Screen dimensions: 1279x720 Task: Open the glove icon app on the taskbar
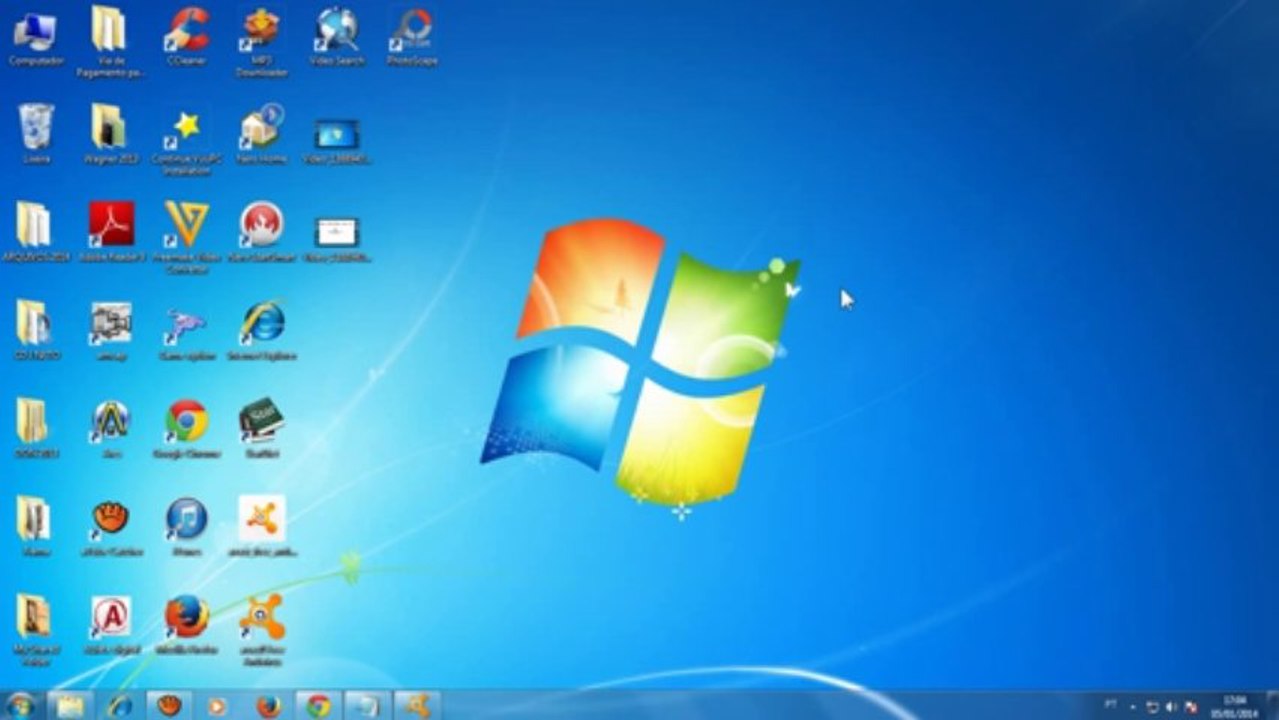169,706
